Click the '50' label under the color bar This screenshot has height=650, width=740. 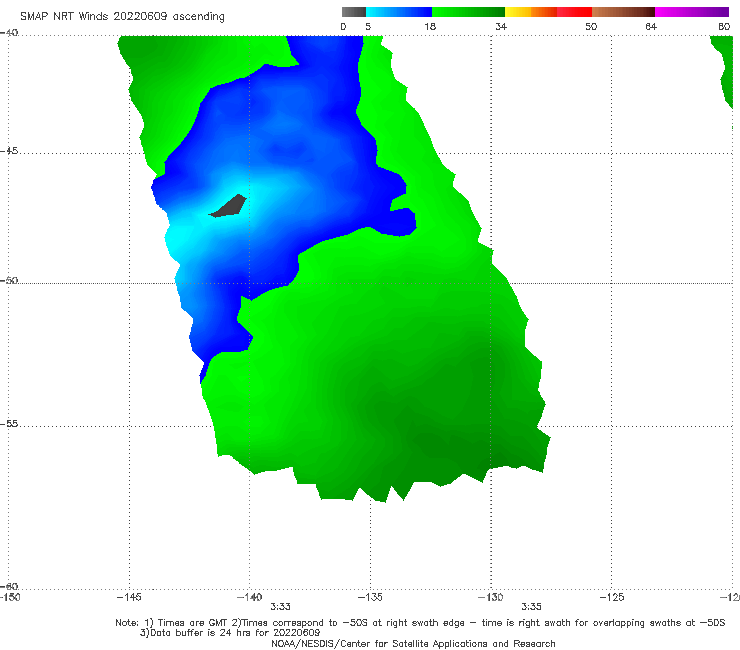591,27
